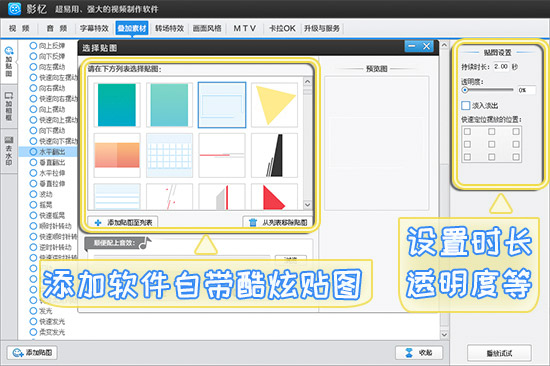The height and width of the screenshot is (366, 550).
Task: Check the middle-right quick position box
Action: 516,144
